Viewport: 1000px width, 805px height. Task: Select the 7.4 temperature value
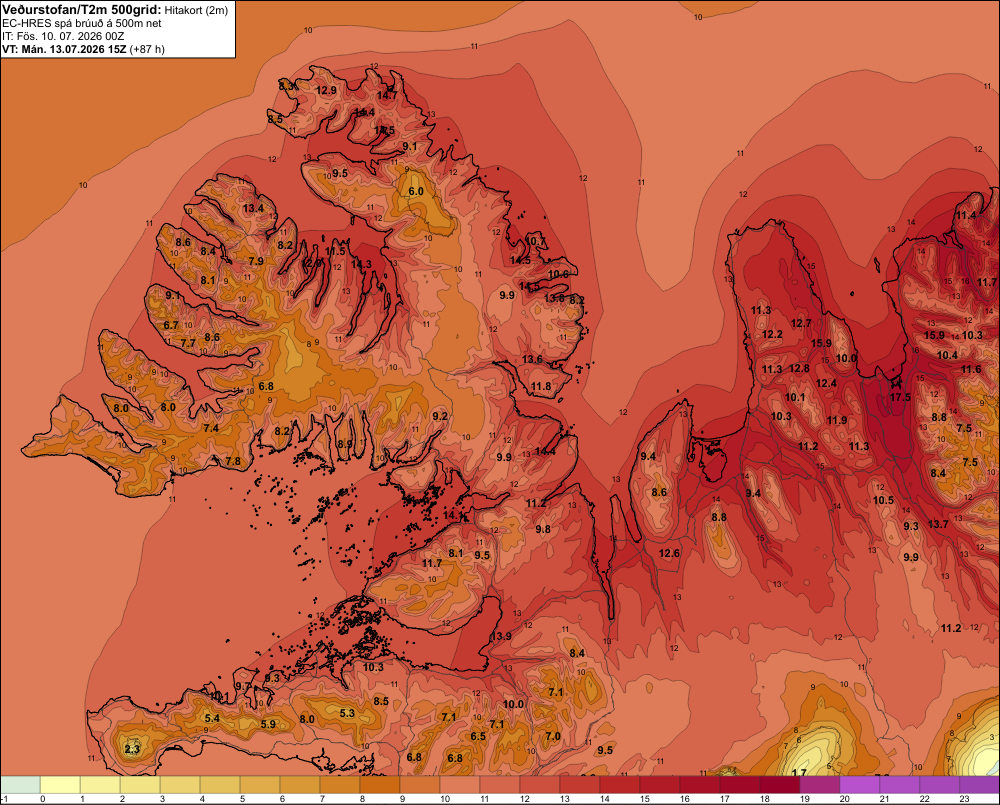point(211,427)
